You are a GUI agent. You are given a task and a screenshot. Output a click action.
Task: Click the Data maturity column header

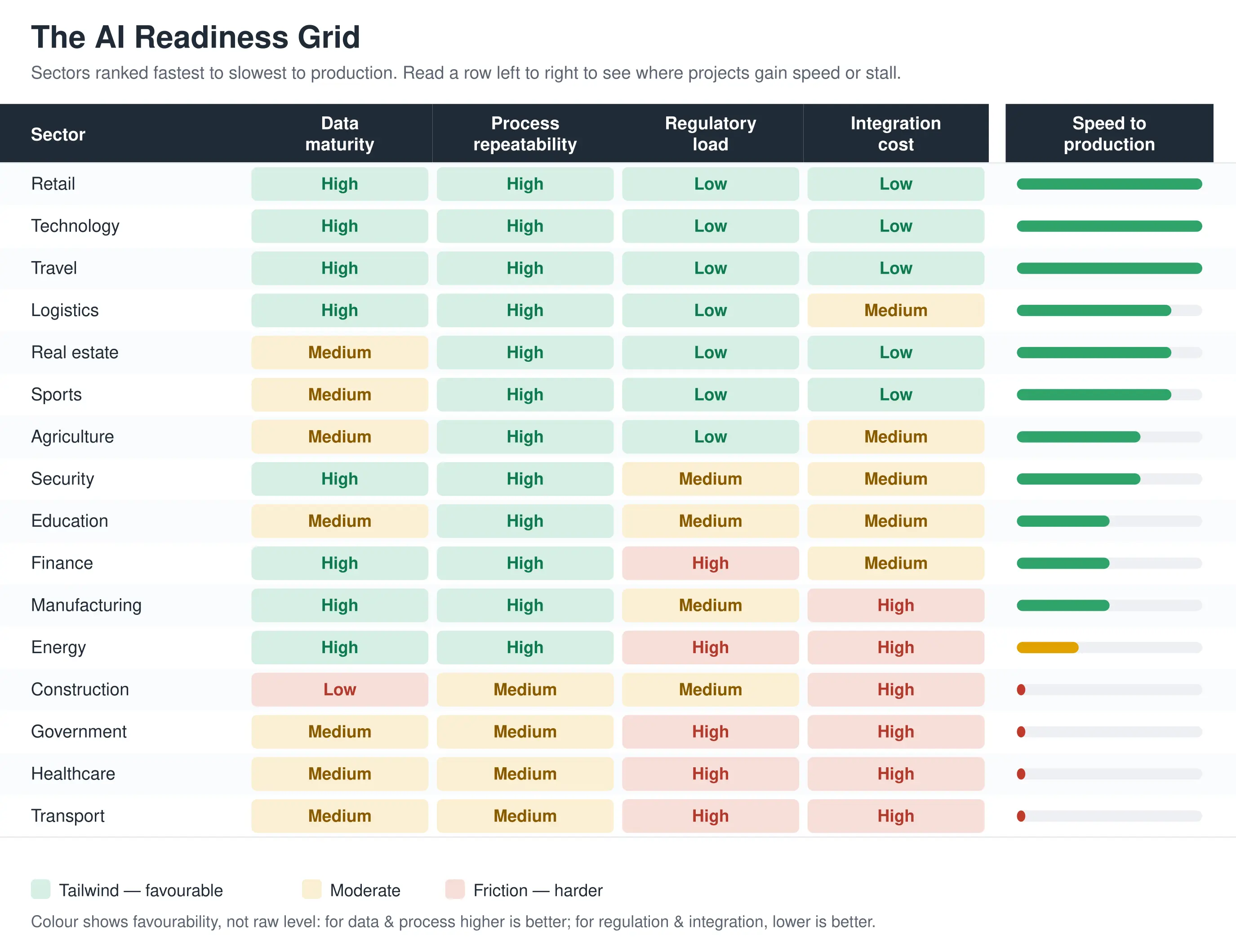pos(339,133)
